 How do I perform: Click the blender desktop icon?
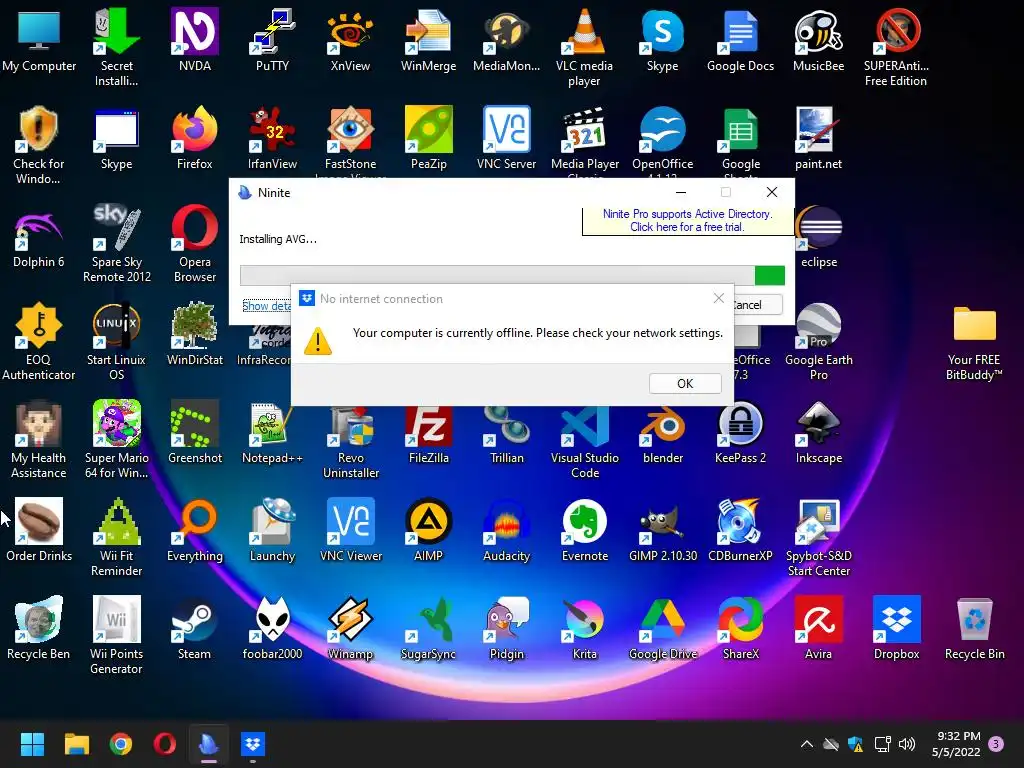tap(663, 431)
